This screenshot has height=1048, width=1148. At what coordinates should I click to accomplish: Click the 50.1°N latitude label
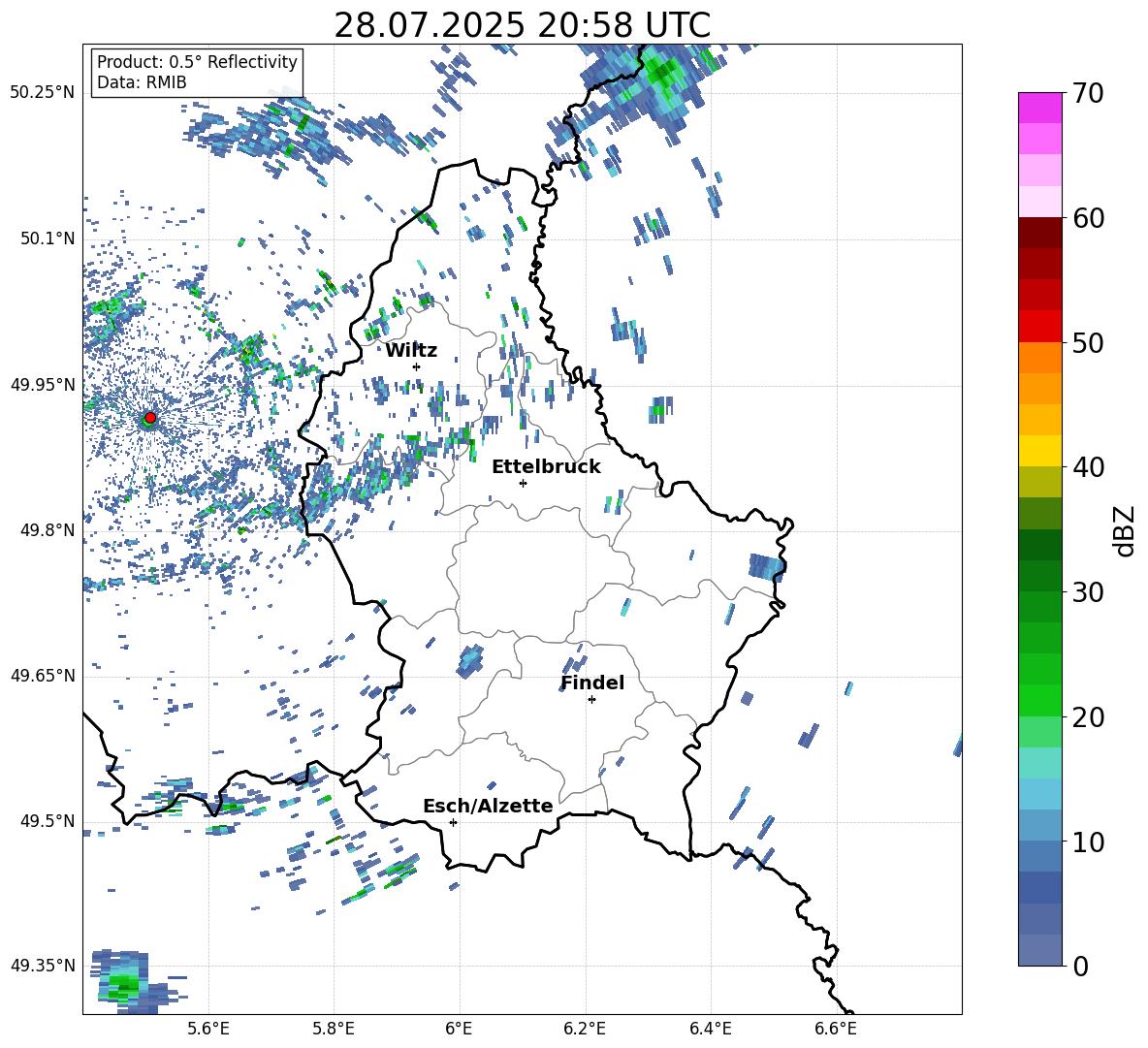[48, 238]
